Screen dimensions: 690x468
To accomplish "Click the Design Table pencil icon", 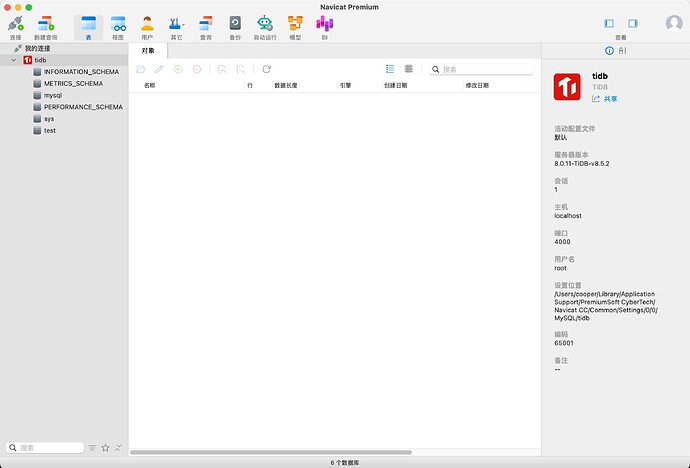I will pos(159,69).
